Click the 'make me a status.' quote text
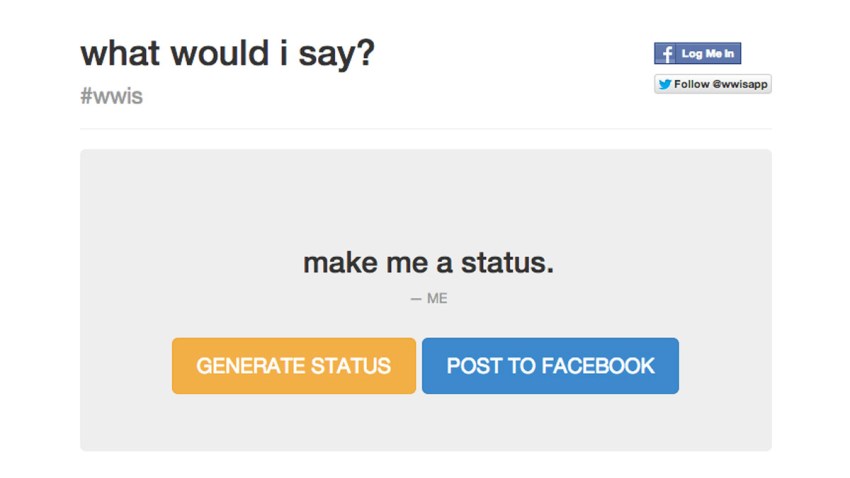Screen dimensions: 850x478 pyautogui.click(x=428, y=263)
